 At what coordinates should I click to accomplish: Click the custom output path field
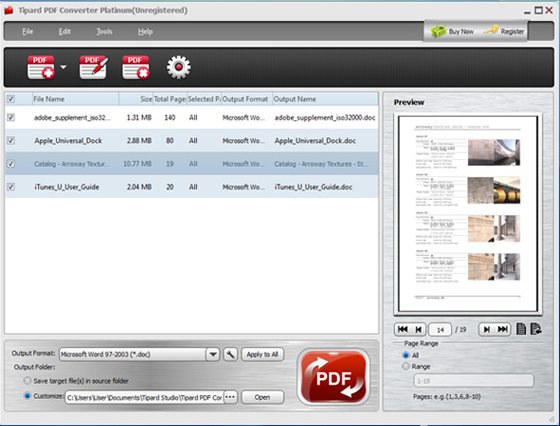tap(144, 397)
